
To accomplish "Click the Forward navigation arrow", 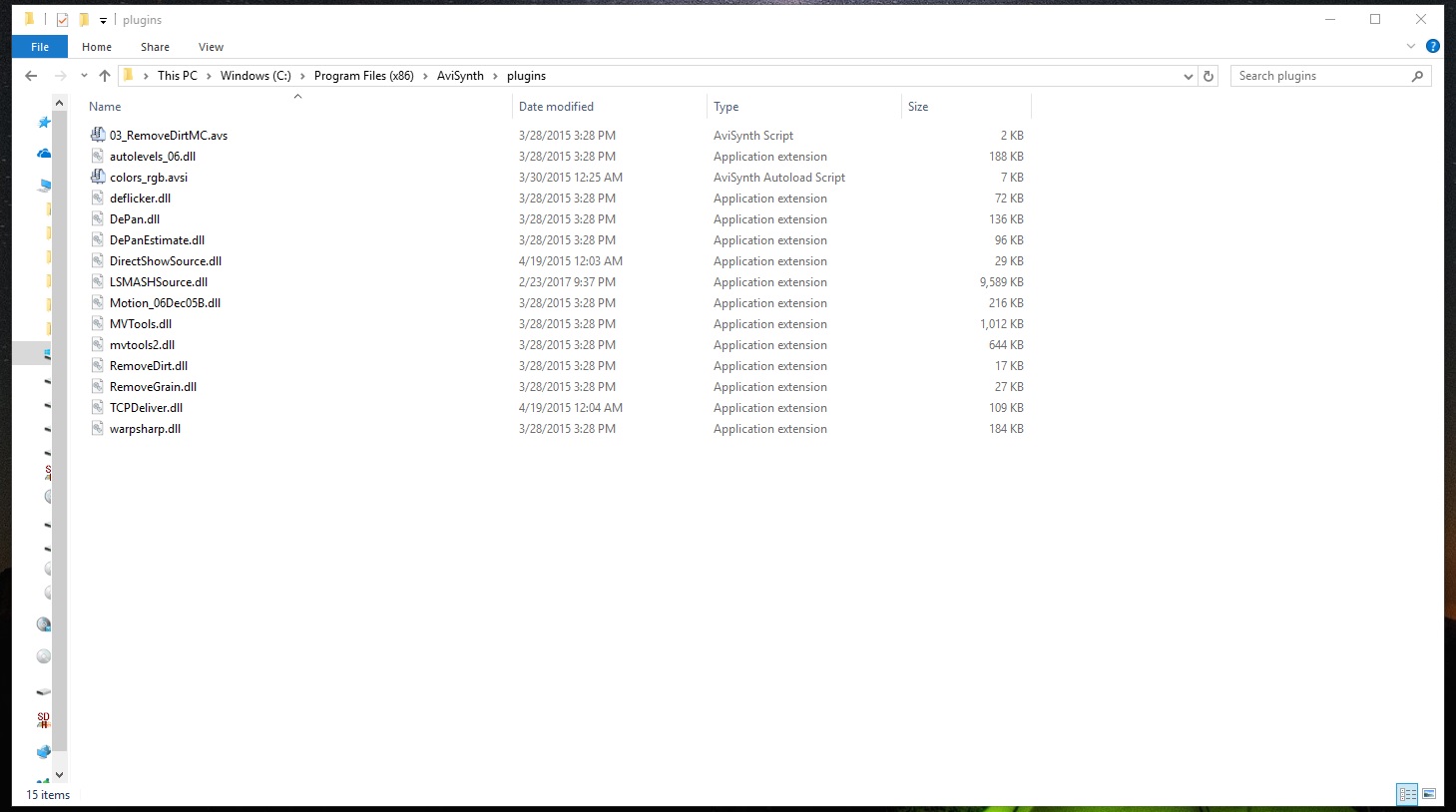I will (60, 76).
